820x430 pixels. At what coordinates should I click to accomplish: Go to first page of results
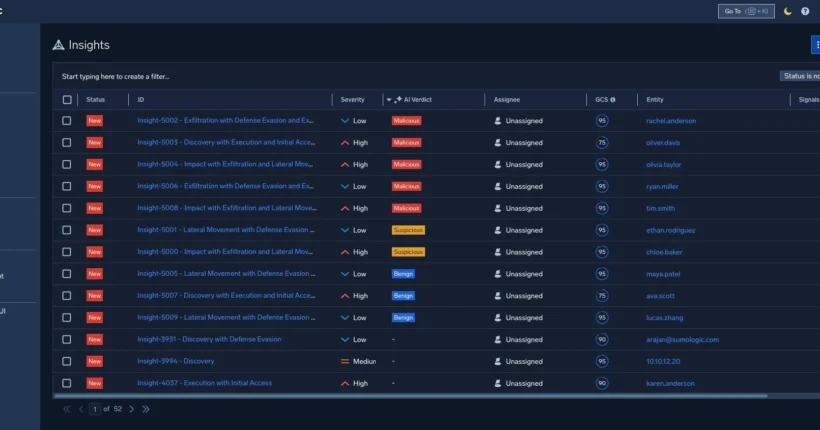tap(66, 409)
